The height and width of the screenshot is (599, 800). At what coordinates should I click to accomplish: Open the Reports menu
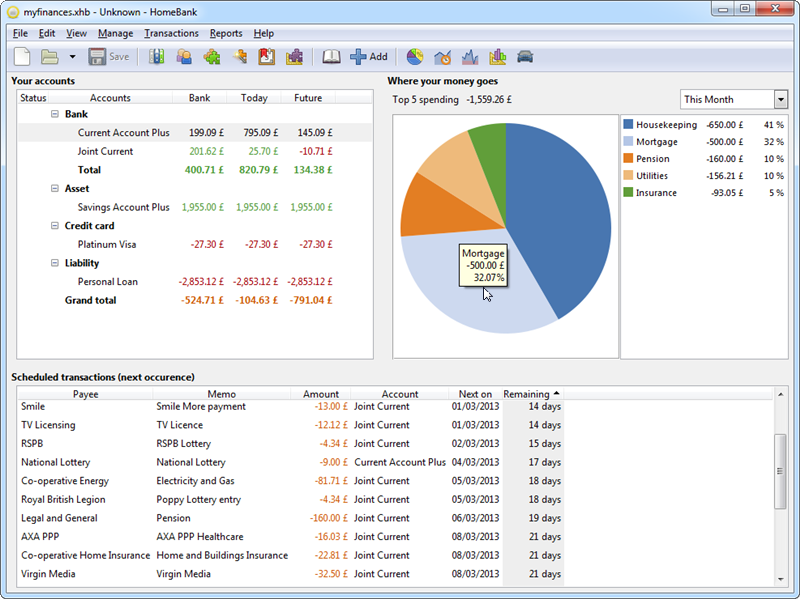226,33
